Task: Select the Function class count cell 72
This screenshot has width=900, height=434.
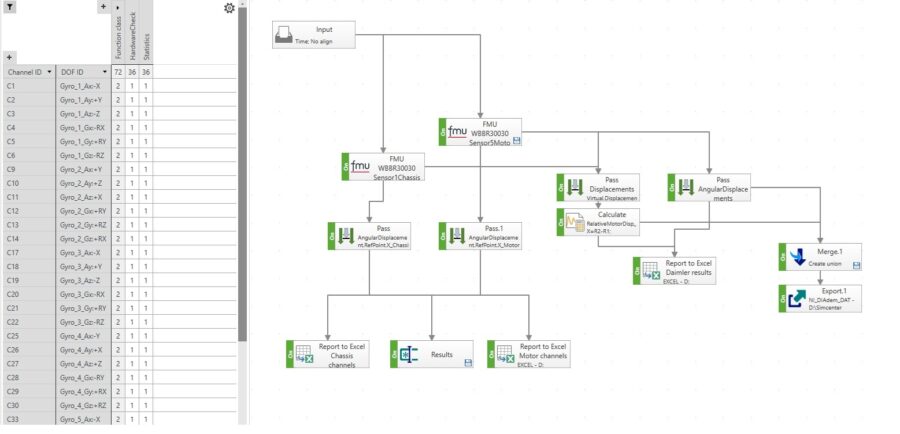Action: tap(118, 72)
